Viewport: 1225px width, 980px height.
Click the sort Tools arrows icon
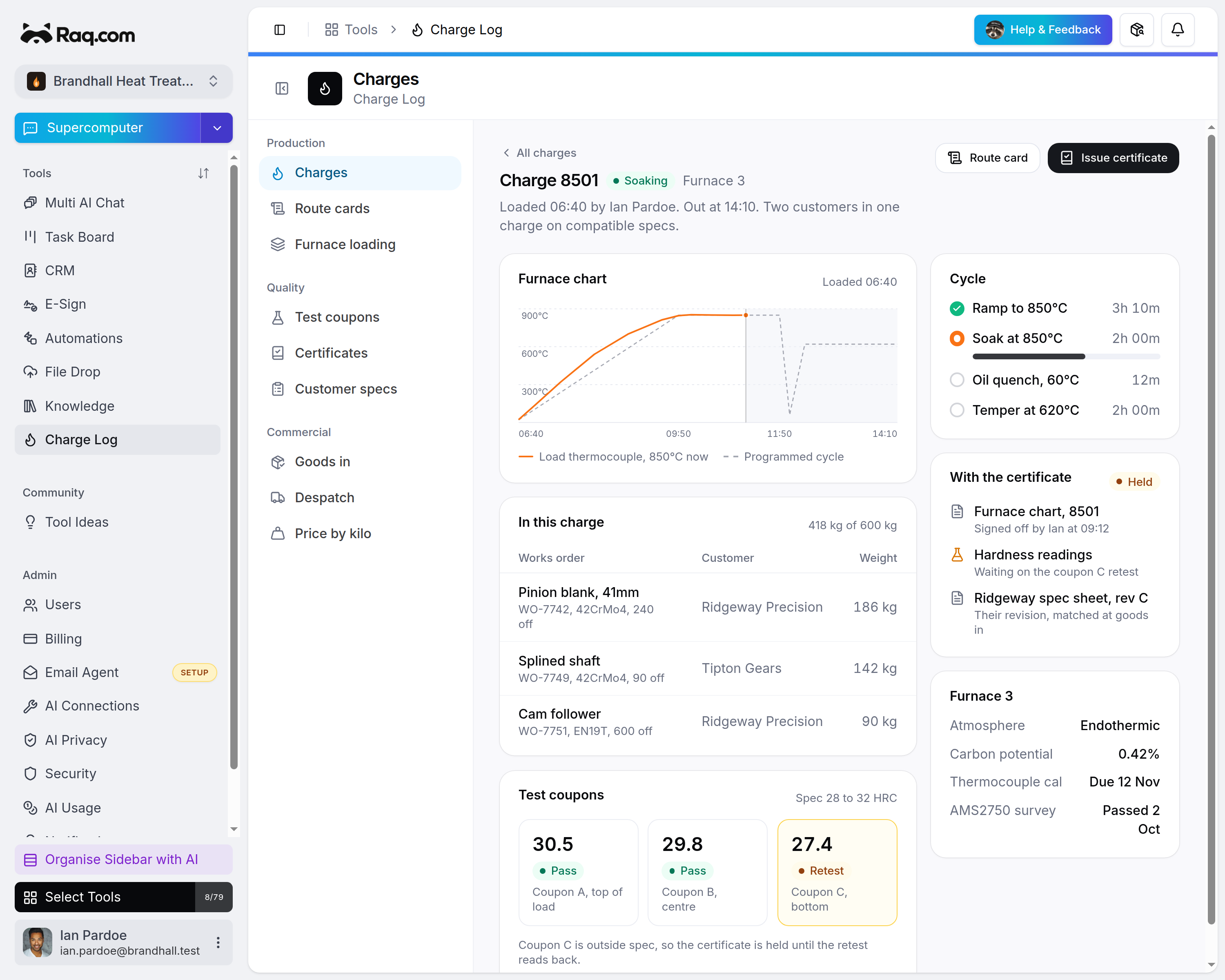[x=203, y=173]
